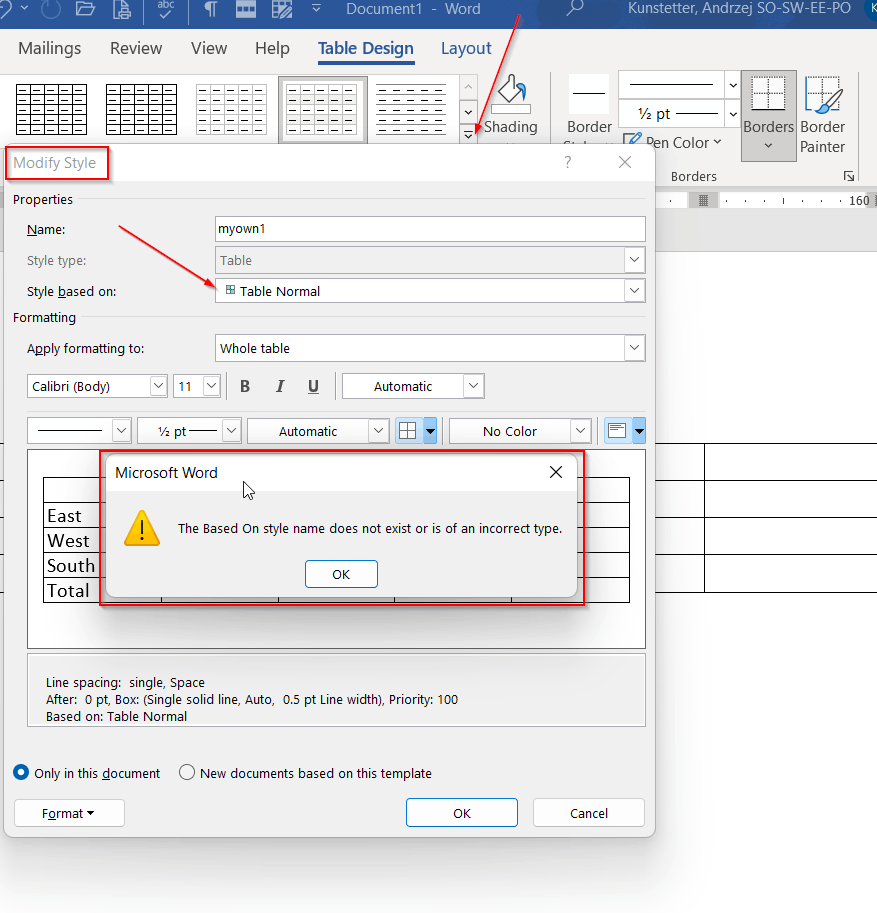Click the Shading paint bucket icon
This screenshot has height=913, width=877.
(511, 94)
